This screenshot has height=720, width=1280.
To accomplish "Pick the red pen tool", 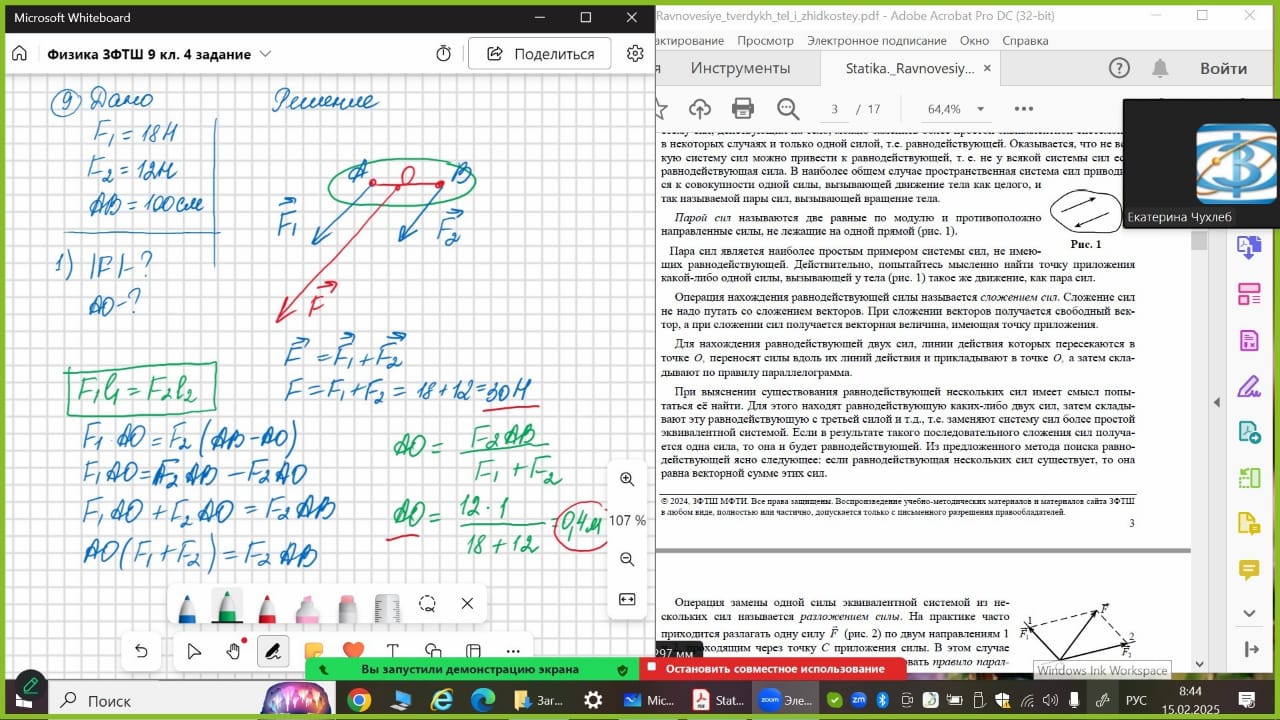I will (x=267, y=607).
